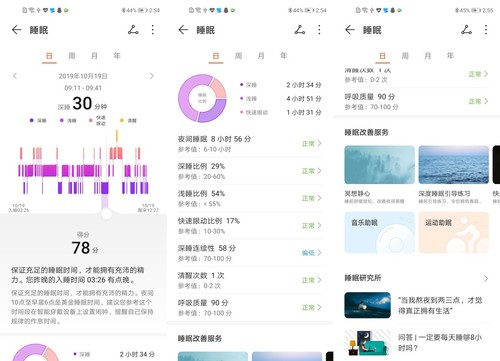Tap the sleep chart slider handle on the left screen
500x361 pixels.
(106, 214)
